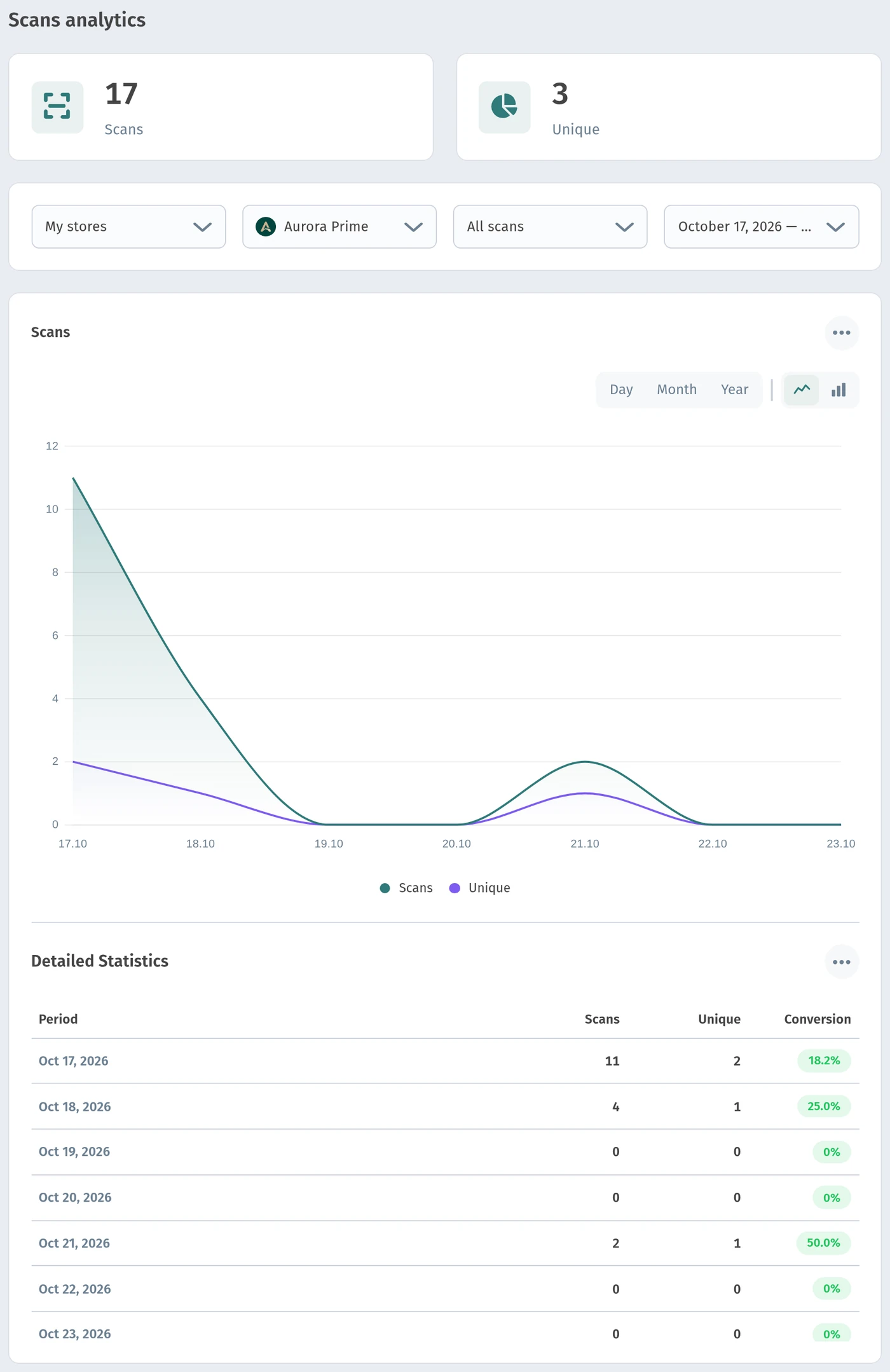Open the three-dot menu of Detailed Statistics

[841, 961]
